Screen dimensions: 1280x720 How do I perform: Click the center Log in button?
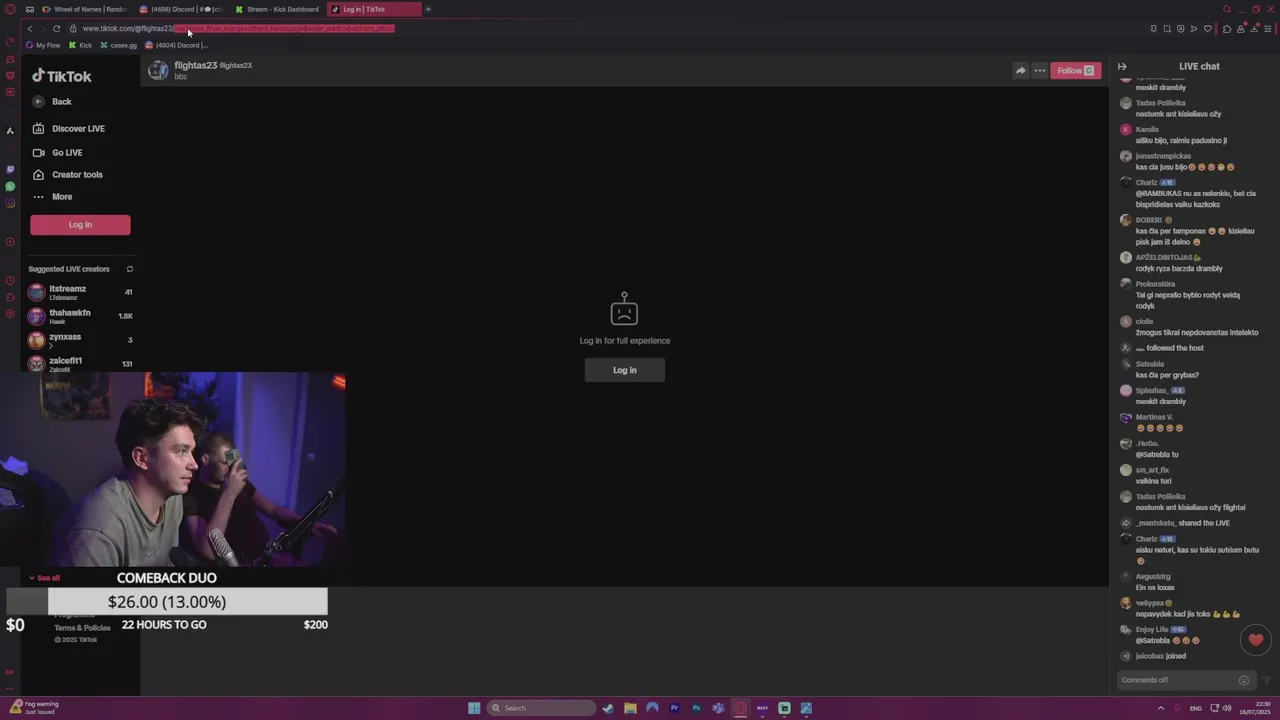(625, 370)
